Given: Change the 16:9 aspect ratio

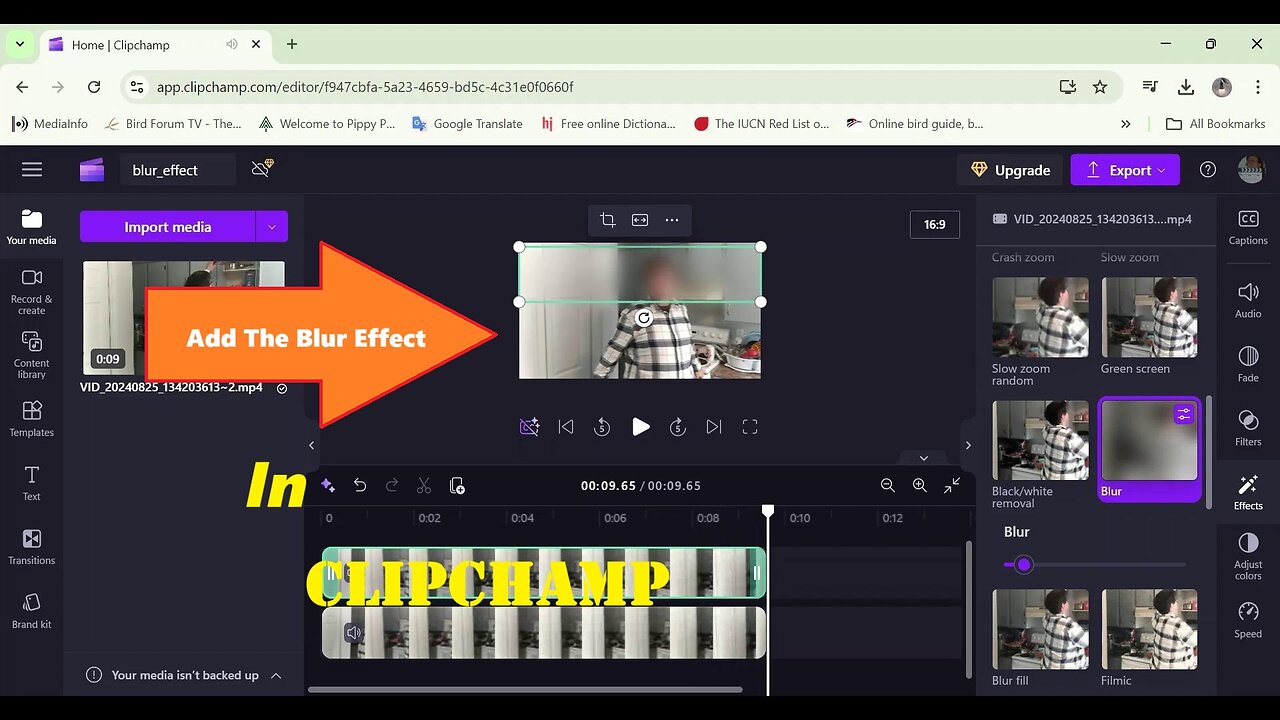Looking at the screenshot, I should [935, 224].
